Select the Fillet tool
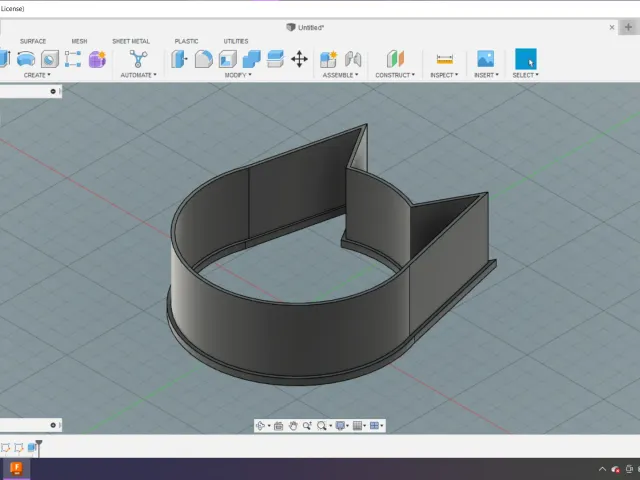Screen dimensions: 640x480 pos(203,59)
